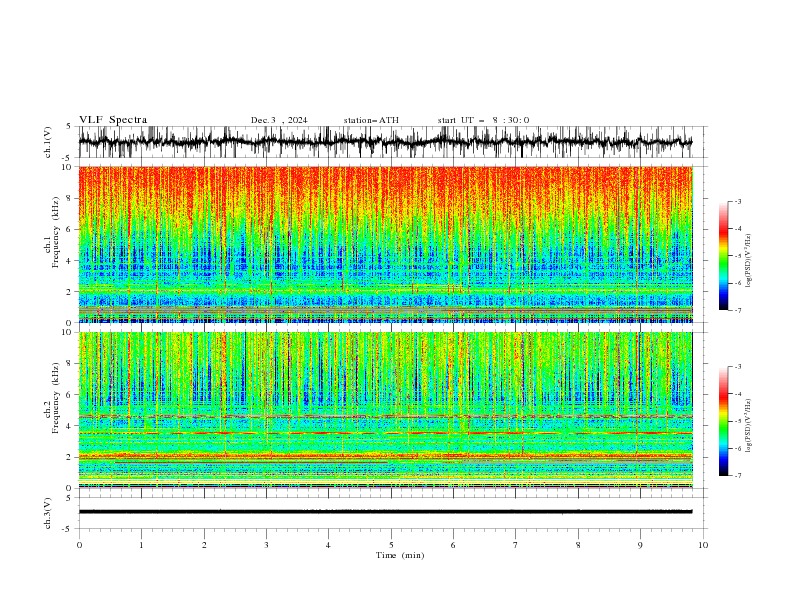Select the "start UT = 8 :30: 0" text
The width and height of the screenshot is (792, 612).
point(483,120)
